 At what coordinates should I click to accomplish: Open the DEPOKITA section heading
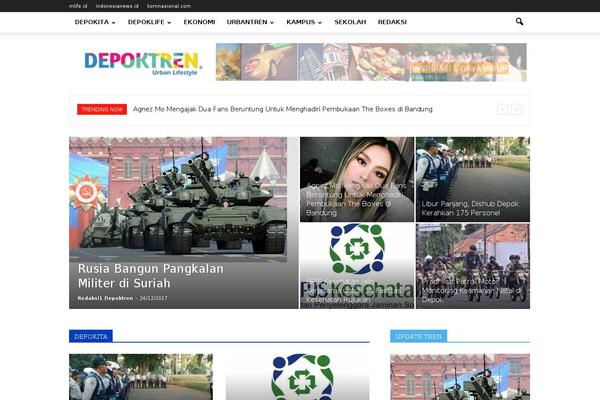tap(91, 336)
